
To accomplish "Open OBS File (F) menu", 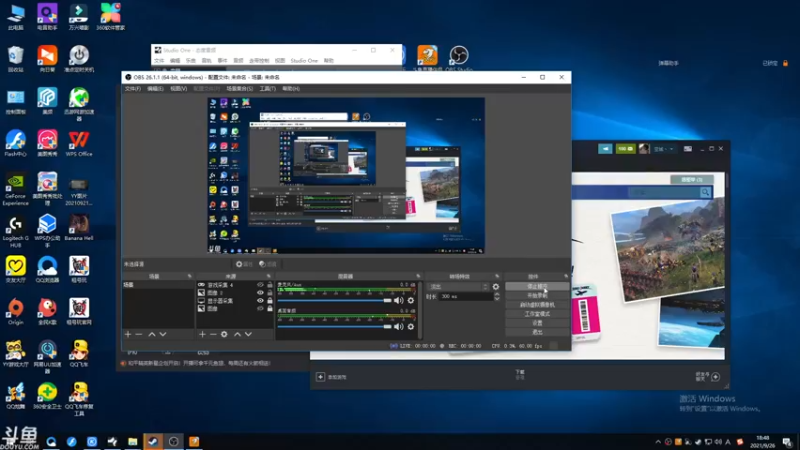I will click(133, 89).
